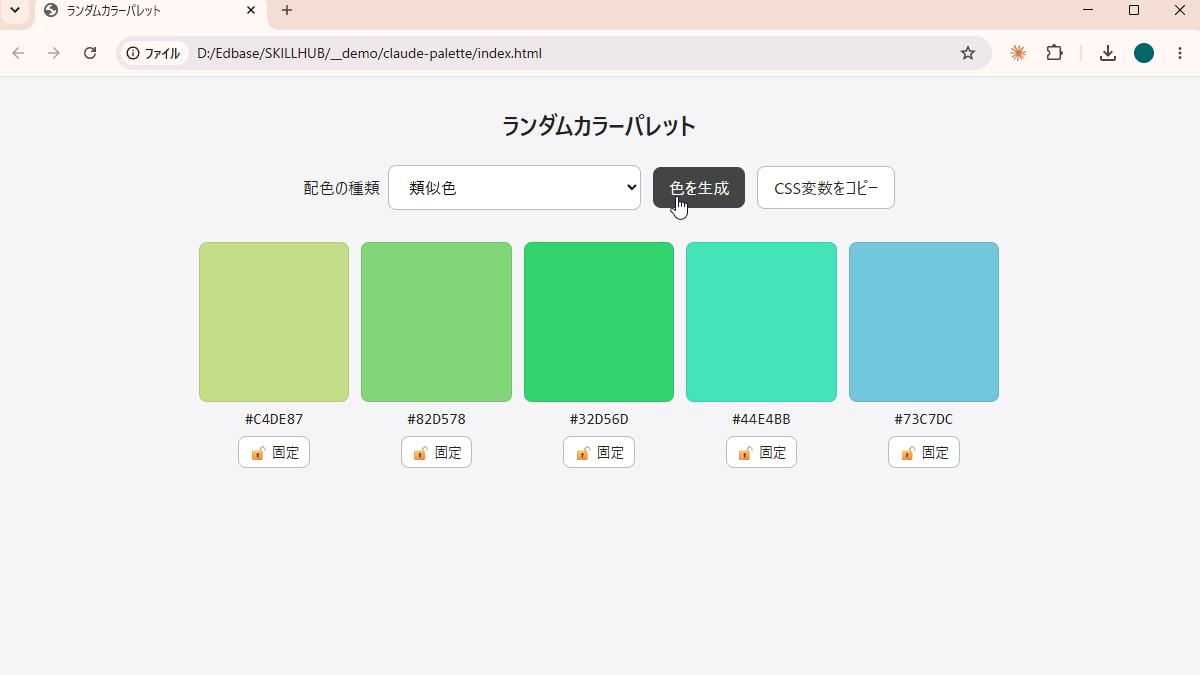Open the browser profile avatar
Image resolution: width=1200 pixels, height=675 pixels.
coord(1144,53)
